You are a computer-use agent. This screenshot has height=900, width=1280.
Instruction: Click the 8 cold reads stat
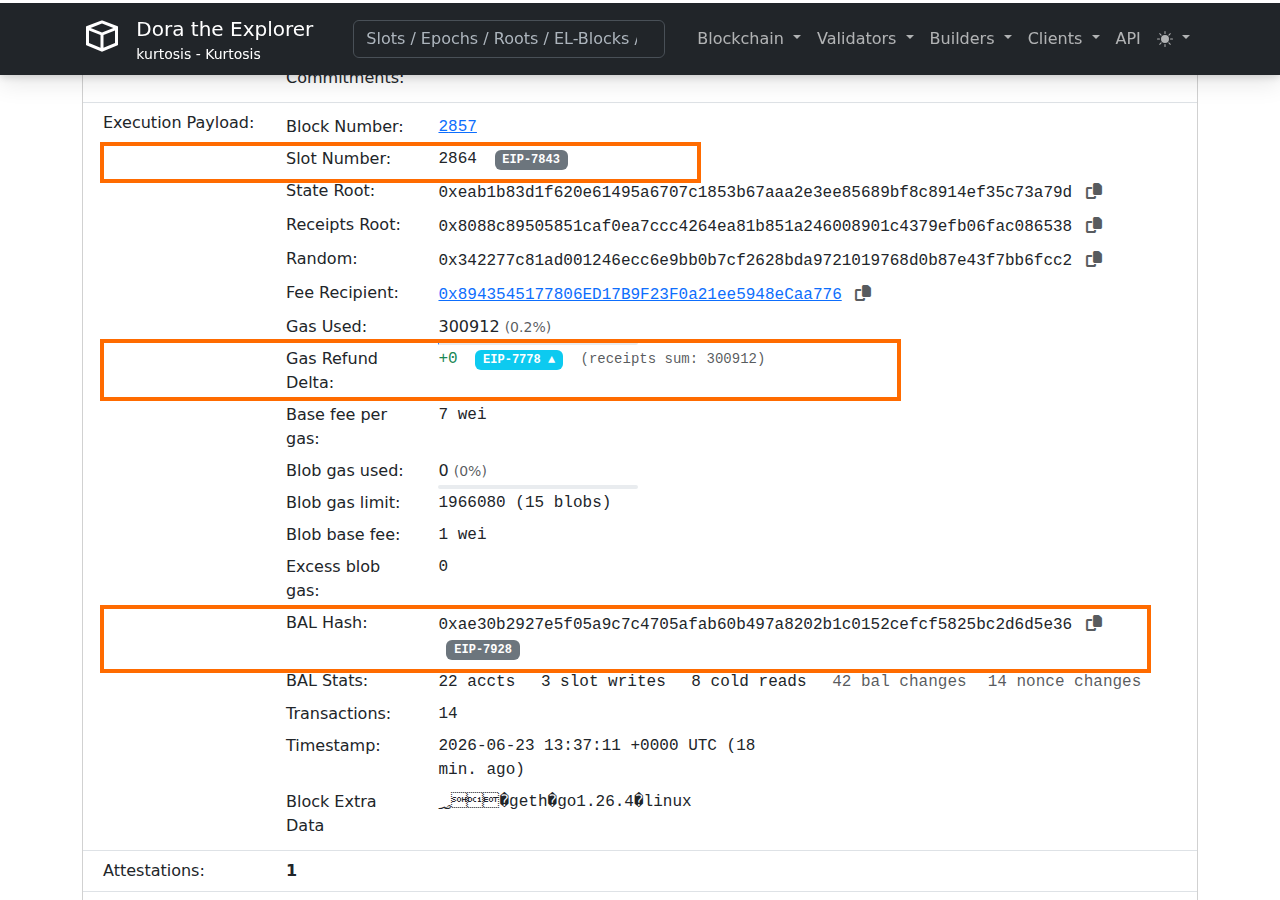[x=748, y=681]
